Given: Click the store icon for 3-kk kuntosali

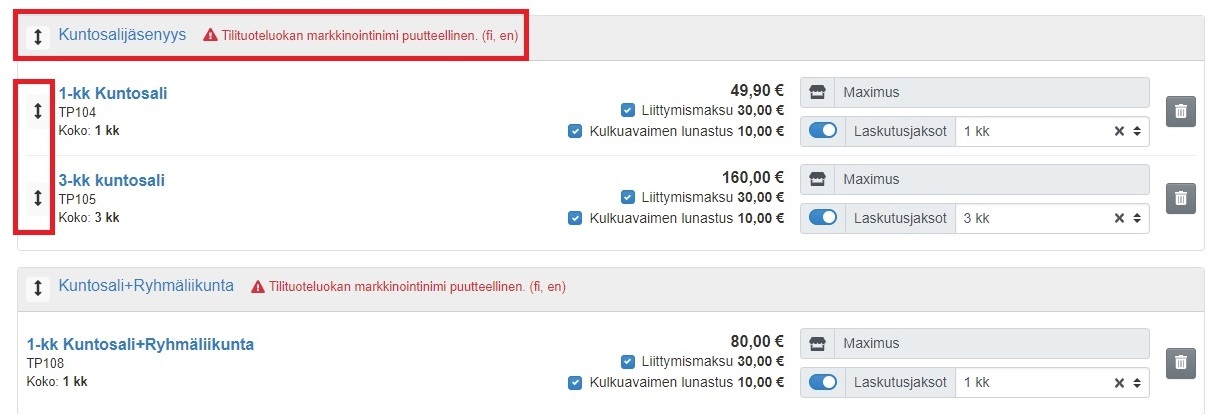Looking at the screenshot, I should tap(817, 180).
